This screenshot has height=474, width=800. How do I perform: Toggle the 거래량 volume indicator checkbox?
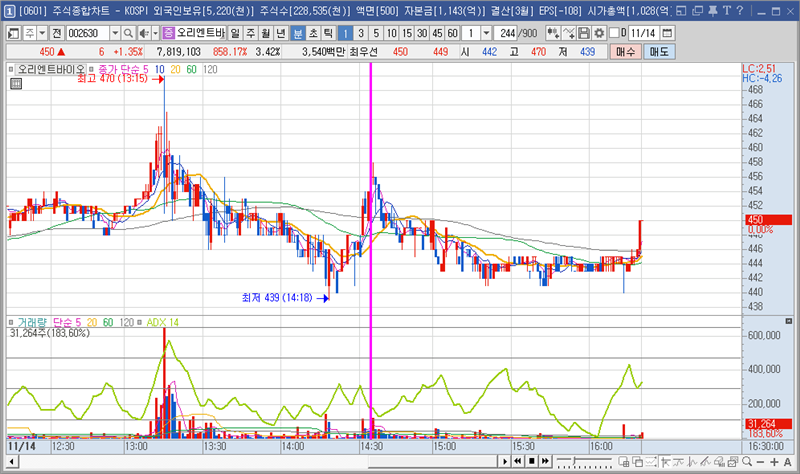click(x=12, y=322)
